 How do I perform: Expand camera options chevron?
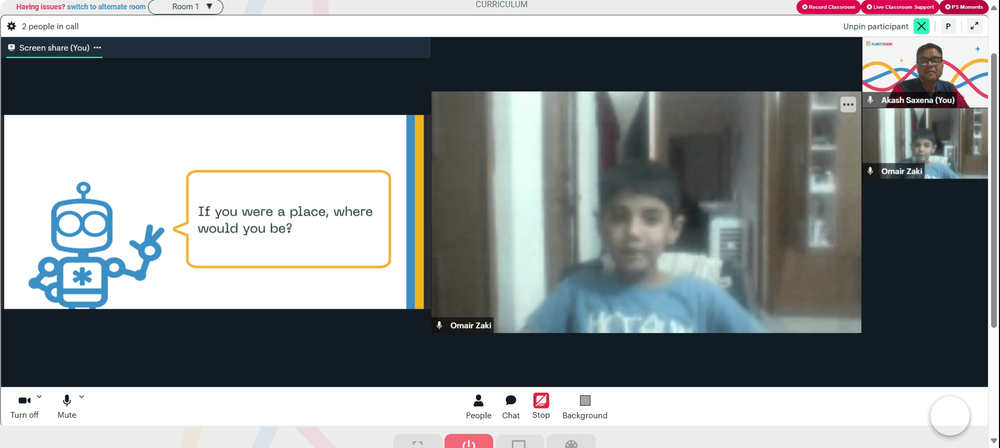point(40,396)
